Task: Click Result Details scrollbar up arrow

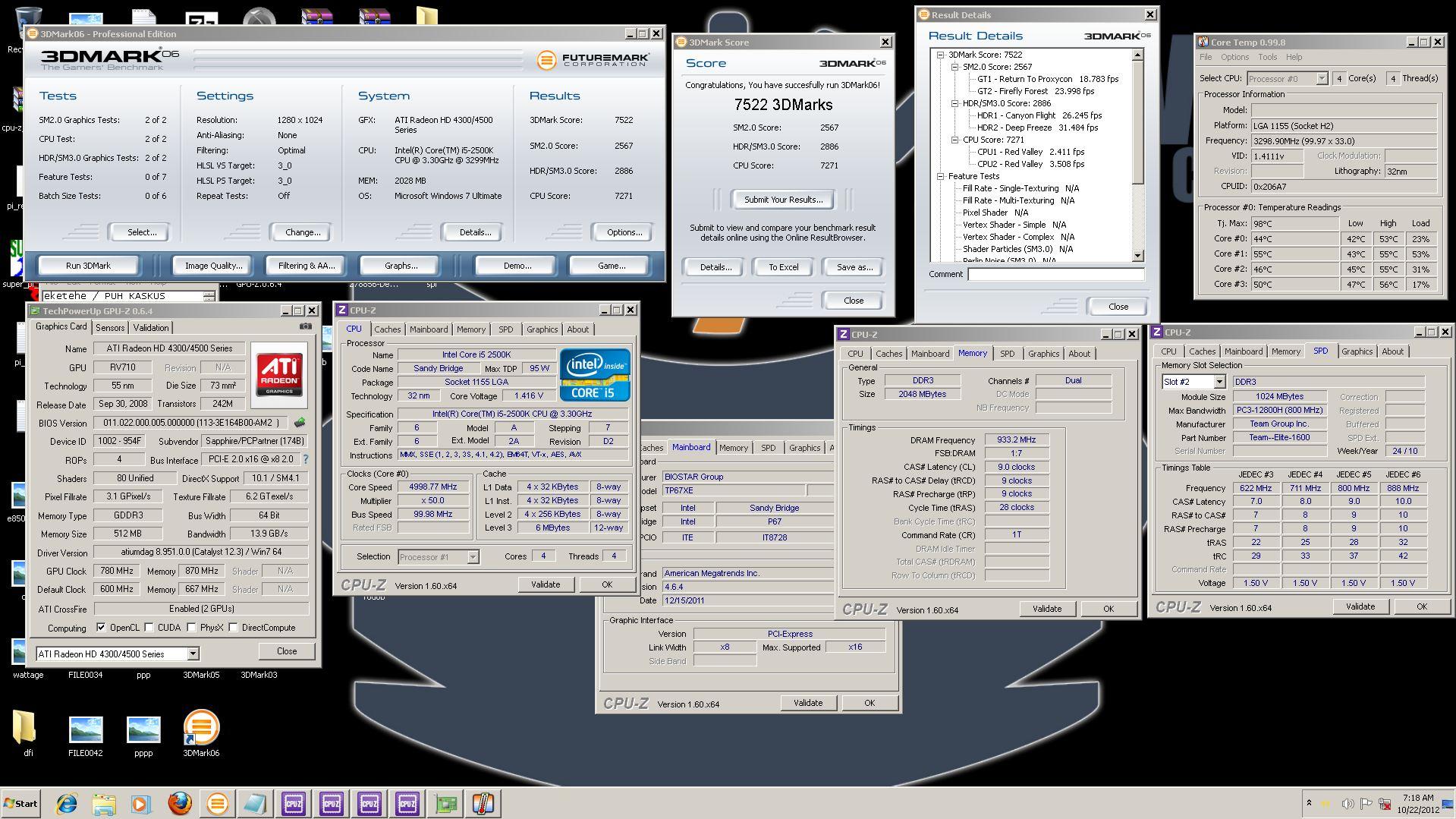Action: [x=1137, y=55]
